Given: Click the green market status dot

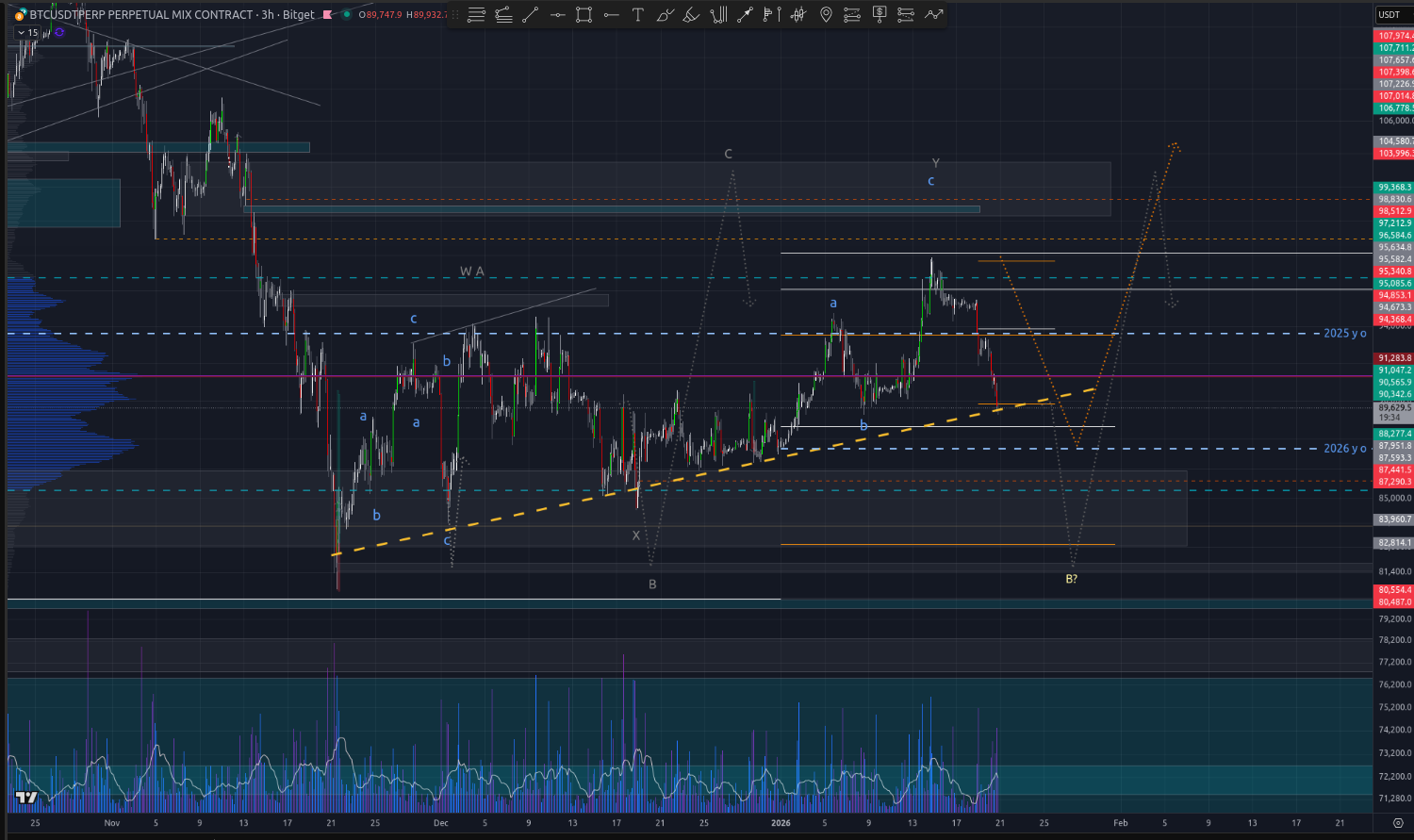Looking at the screenshot, I should [347, 14].
